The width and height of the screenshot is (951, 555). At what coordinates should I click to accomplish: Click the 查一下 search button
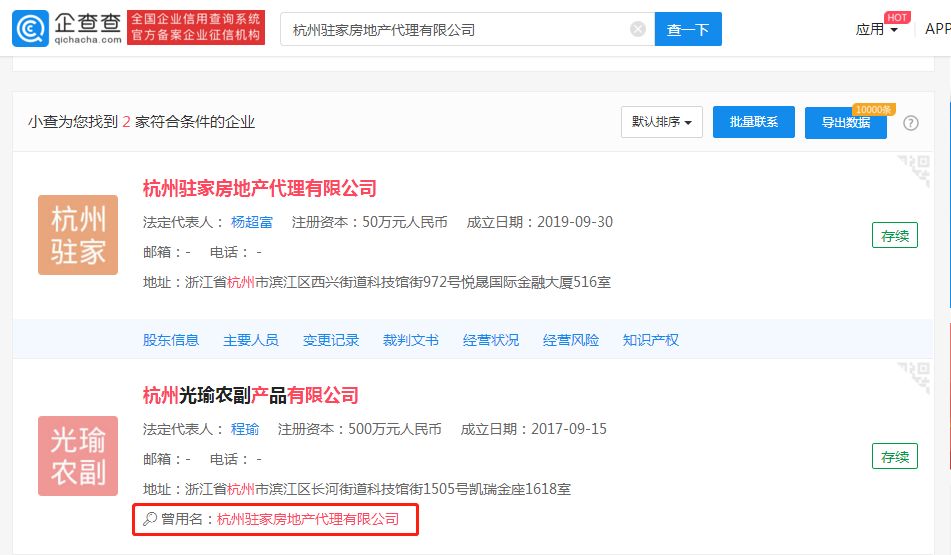688,29
